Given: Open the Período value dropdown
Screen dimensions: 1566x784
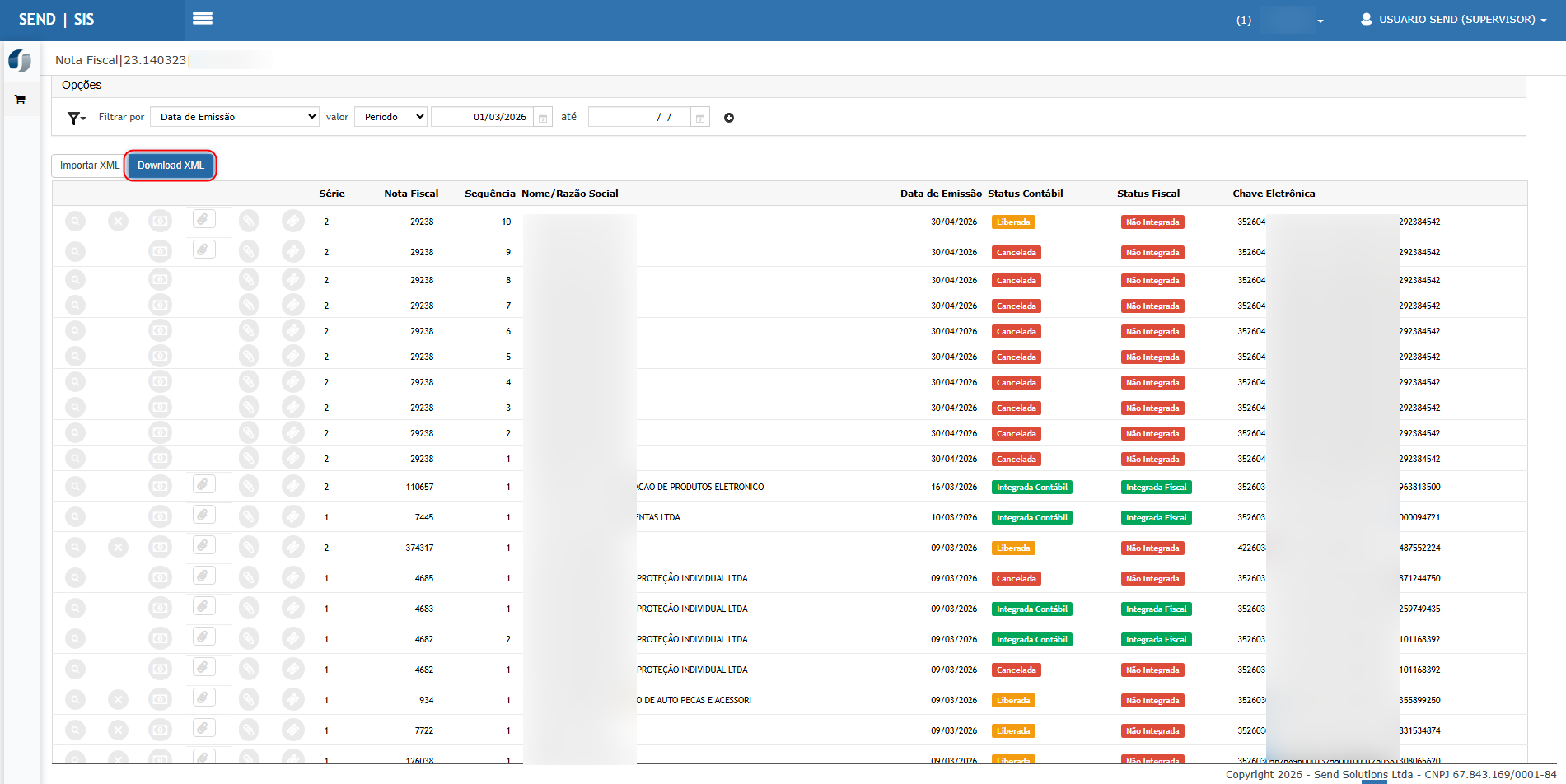Looking at the screenshot, I should pos(390,117).
